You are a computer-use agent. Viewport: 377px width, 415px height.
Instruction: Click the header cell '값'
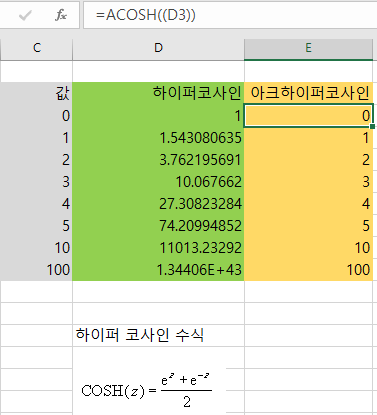click(x=36, y=93)
